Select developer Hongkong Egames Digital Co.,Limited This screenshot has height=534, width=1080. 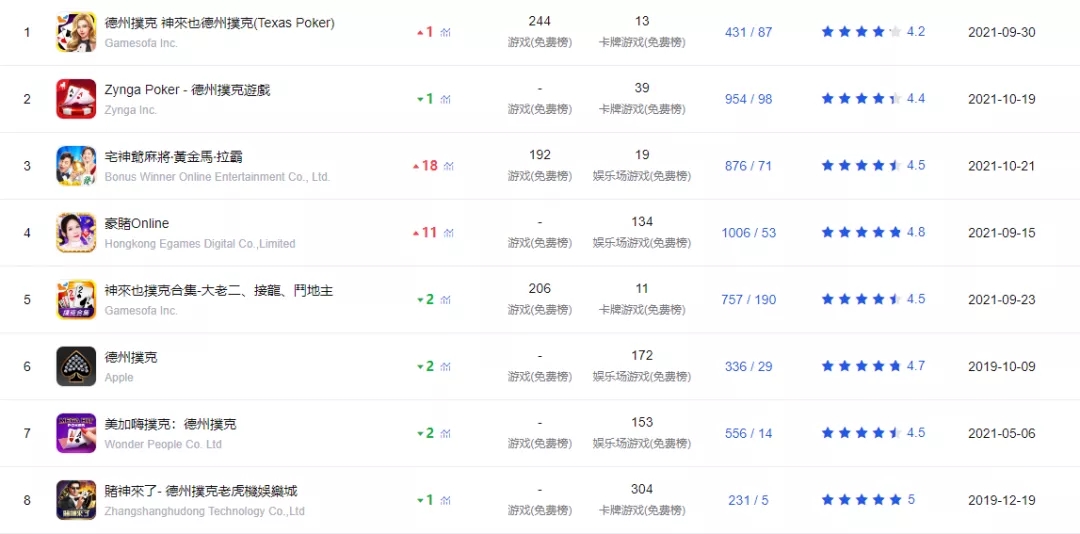[200, 244]
